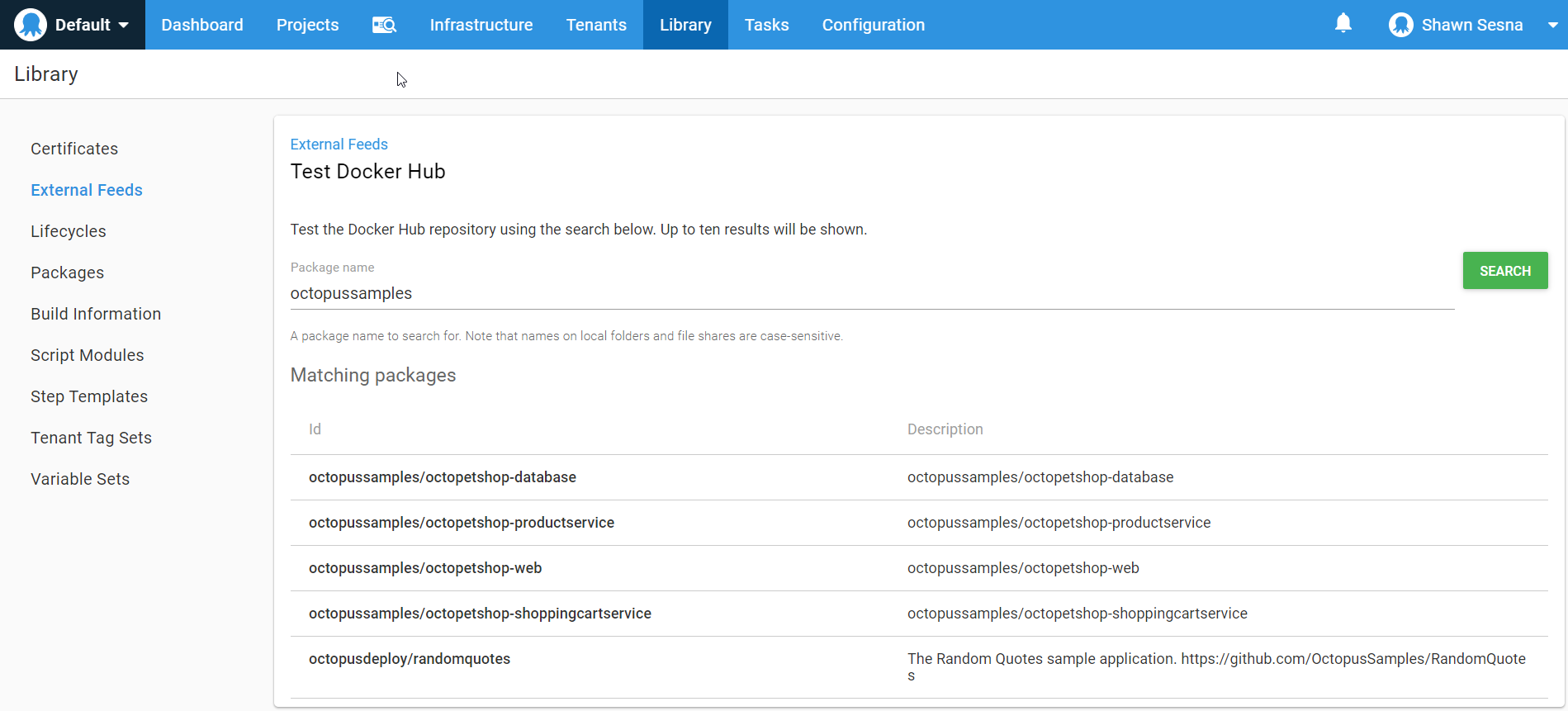1568x711 pixels.
Task: Select the octopussamples/octopetshop-web package row
Action: (425, 568)
